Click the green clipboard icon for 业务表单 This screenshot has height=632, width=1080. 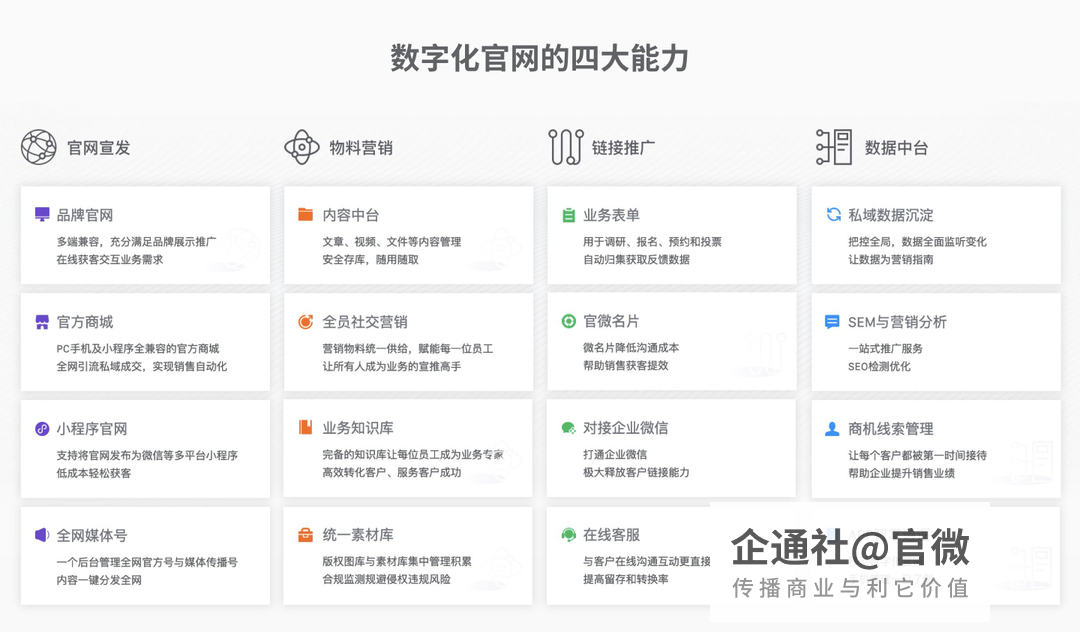pyautogui.click(x=568, y=215)
